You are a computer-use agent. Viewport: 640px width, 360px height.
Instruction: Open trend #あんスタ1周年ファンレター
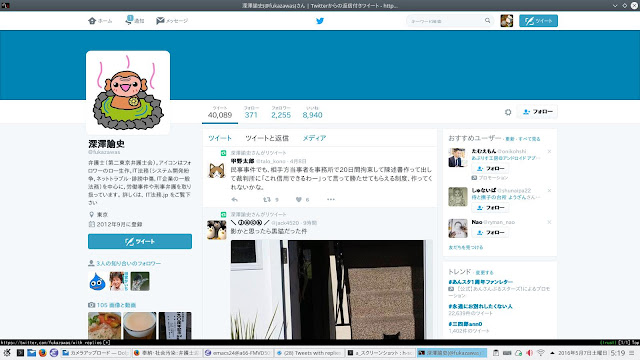[481, 282]
